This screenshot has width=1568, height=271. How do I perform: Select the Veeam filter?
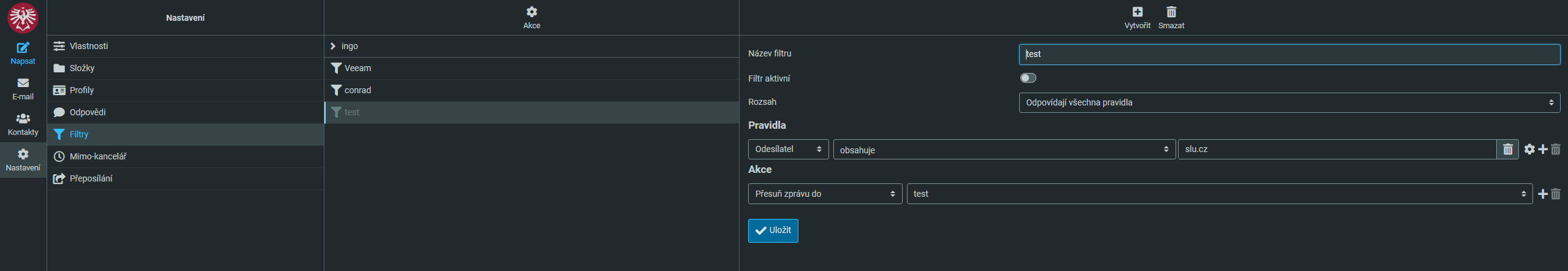coord(531,68)
